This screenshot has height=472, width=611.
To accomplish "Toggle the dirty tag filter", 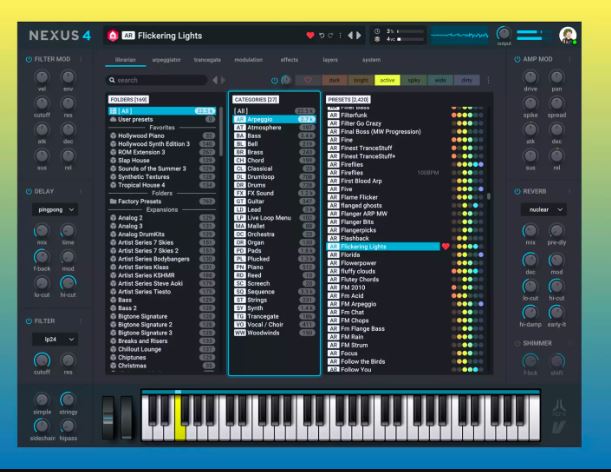I will (467, 80).
